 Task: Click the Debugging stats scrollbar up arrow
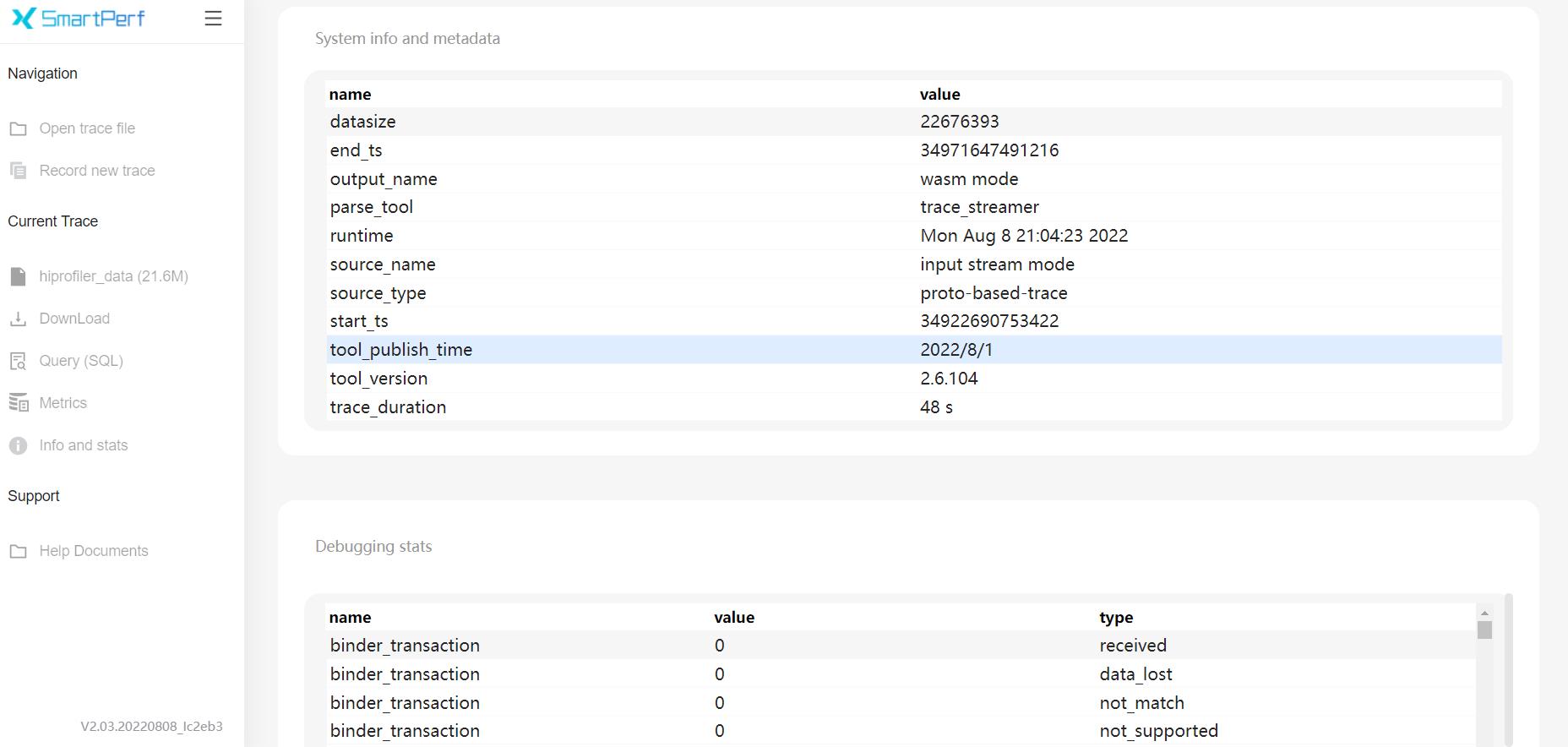[x=1484, y=613]
